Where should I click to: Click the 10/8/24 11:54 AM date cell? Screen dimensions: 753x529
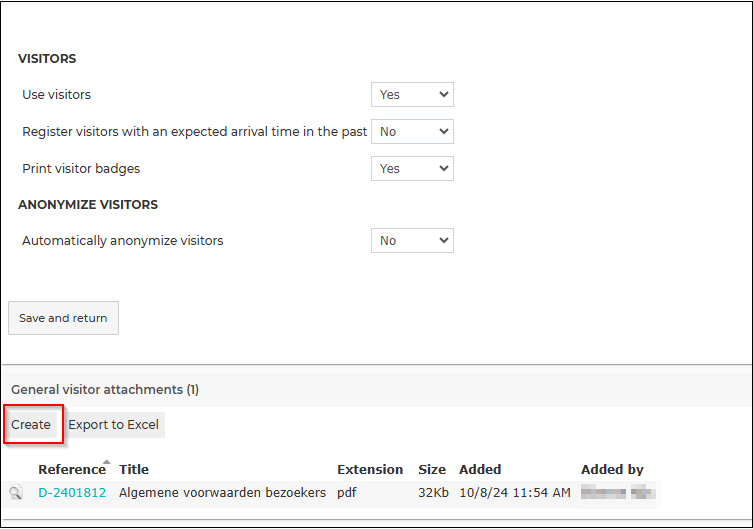(x=515, y=493)
